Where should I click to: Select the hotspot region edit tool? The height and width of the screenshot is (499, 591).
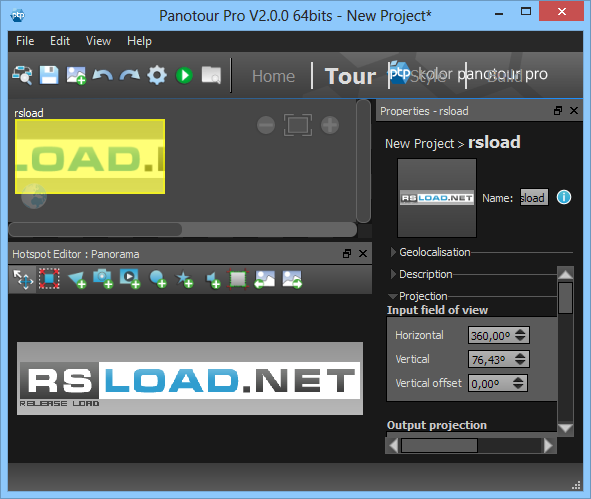click(49, 279)
